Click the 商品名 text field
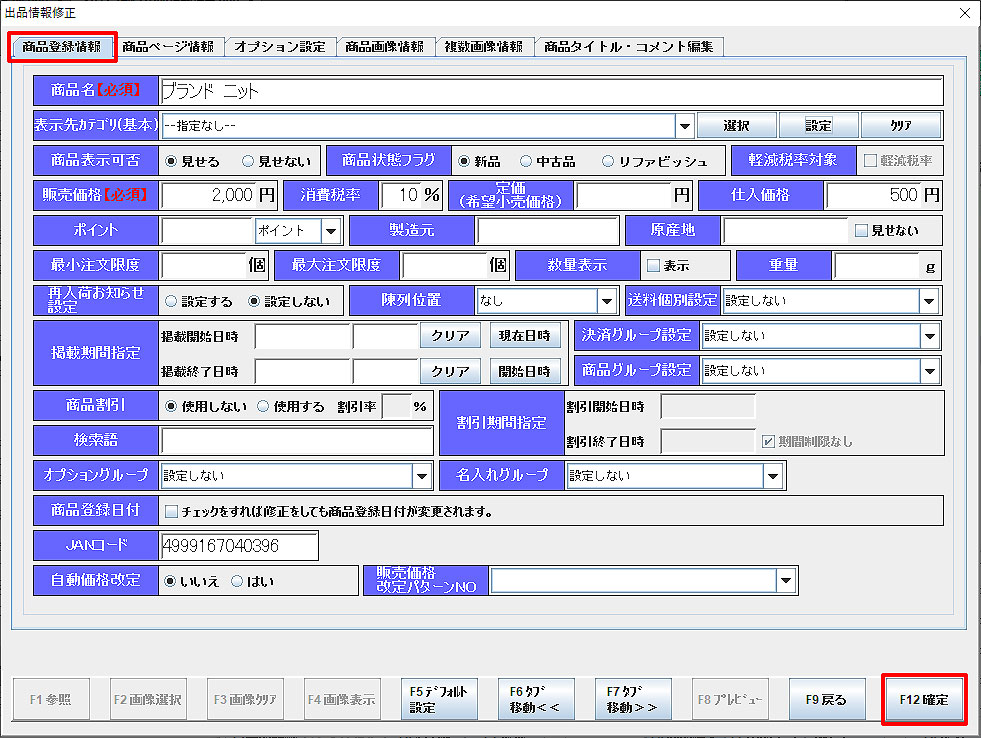Viewport: 981px width, 738px height. 551,91
